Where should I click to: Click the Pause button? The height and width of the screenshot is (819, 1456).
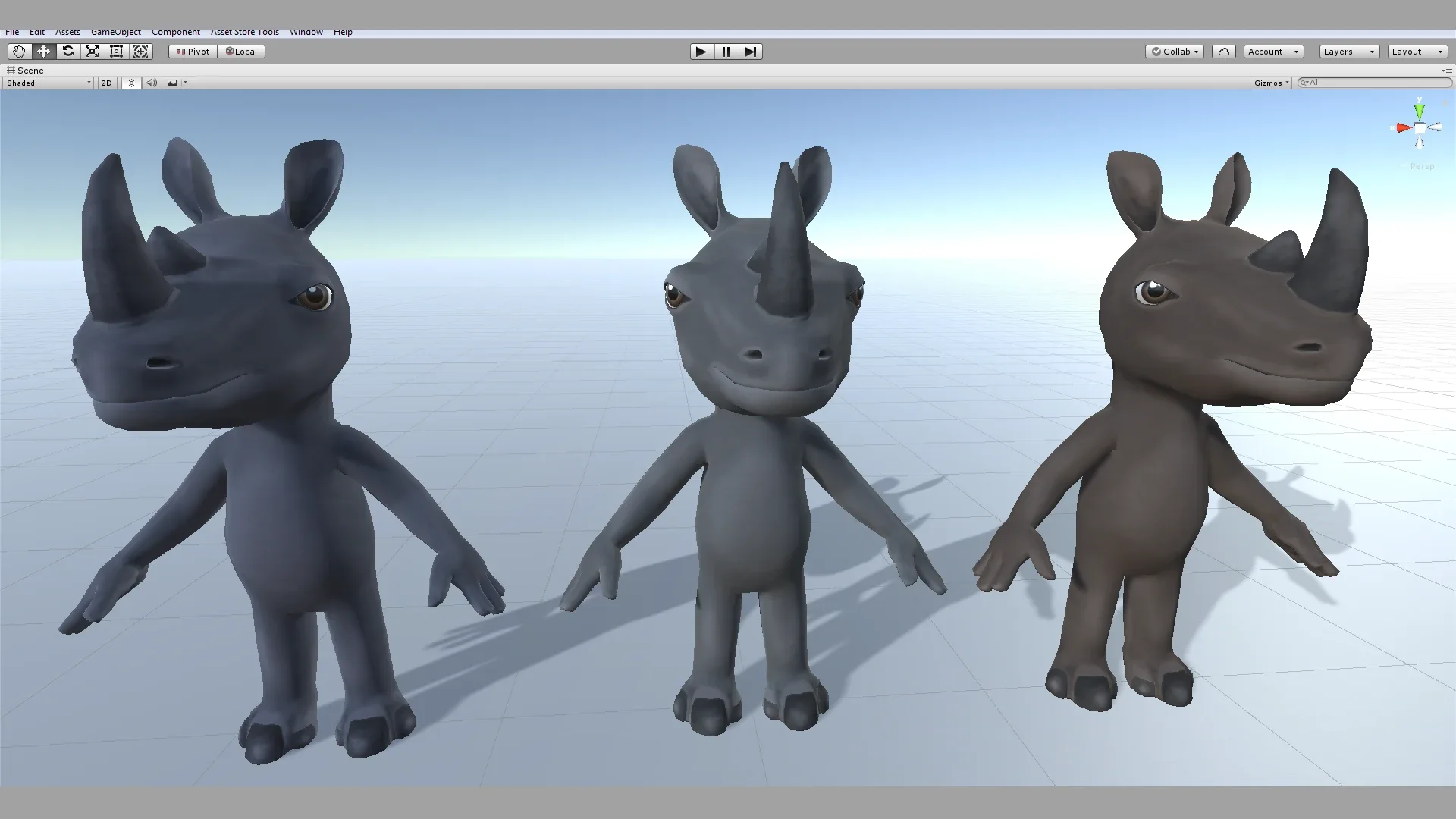tap(726, 52)
